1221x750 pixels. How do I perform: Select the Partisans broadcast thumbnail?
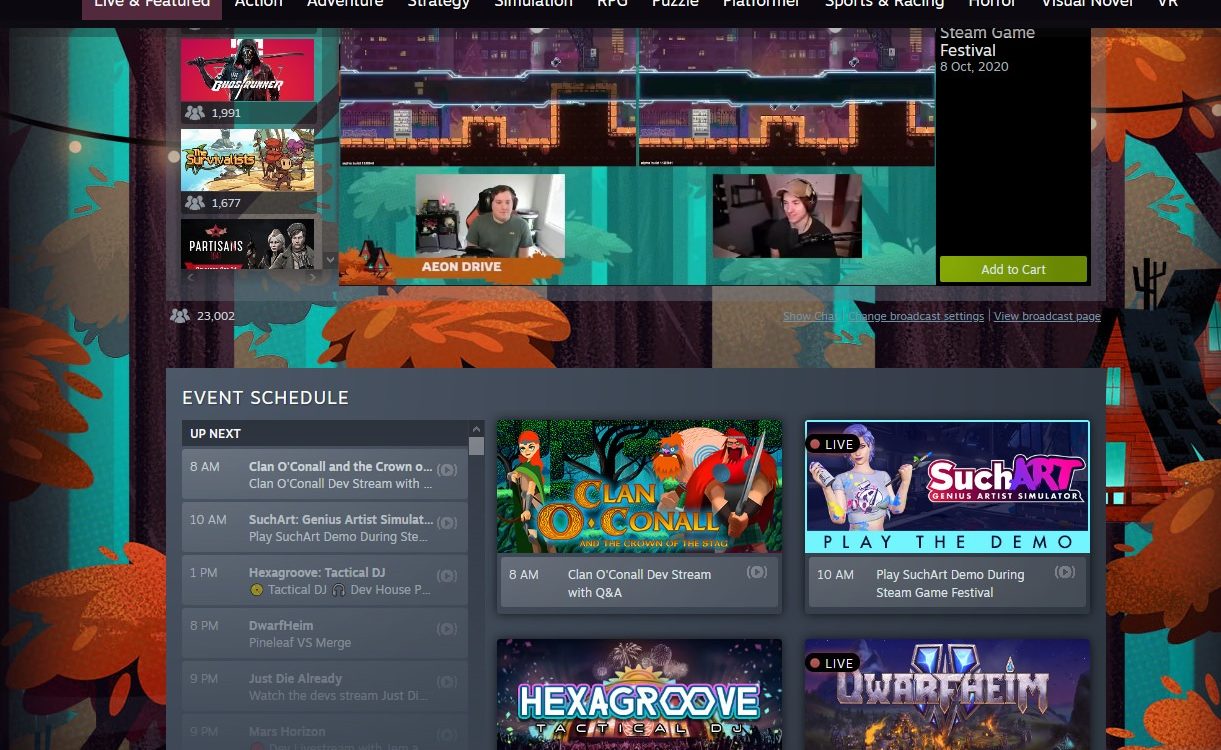(247, 244)
